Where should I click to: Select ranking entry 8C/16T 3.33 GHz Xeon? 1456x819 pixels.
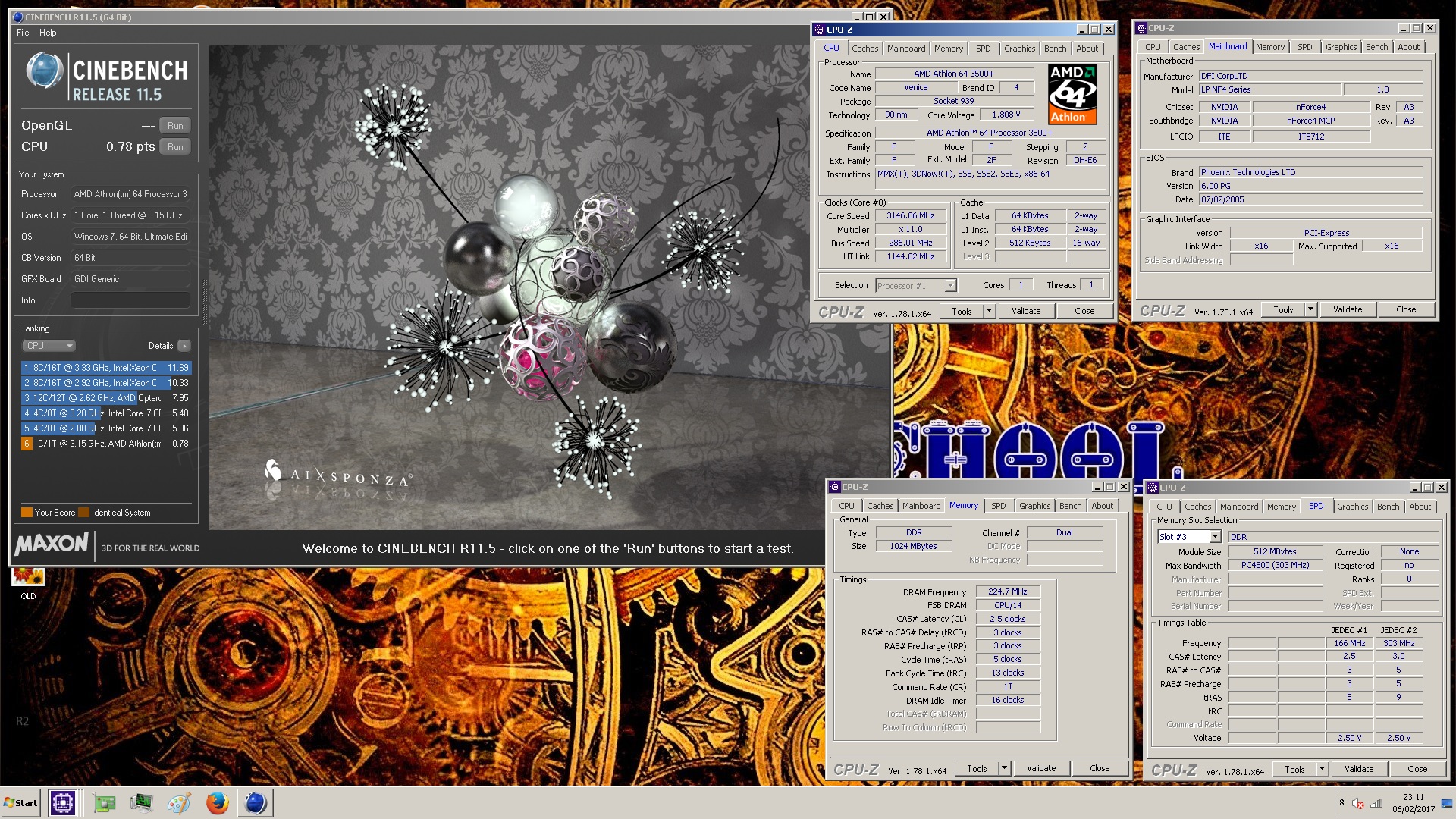[x=105, y=368]
